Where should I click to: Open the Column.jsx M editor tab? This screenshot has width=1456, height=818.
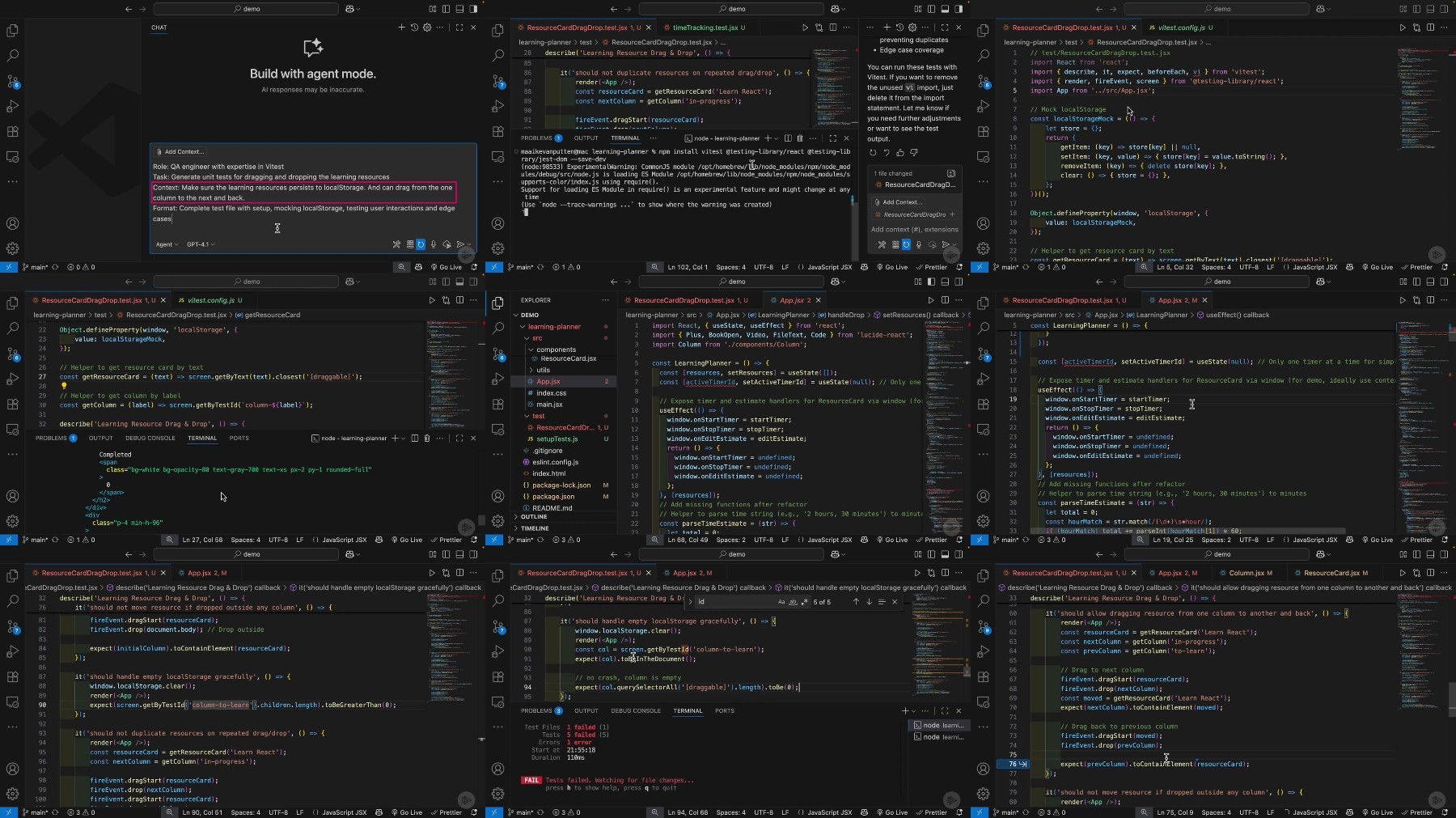point(1250,573)
